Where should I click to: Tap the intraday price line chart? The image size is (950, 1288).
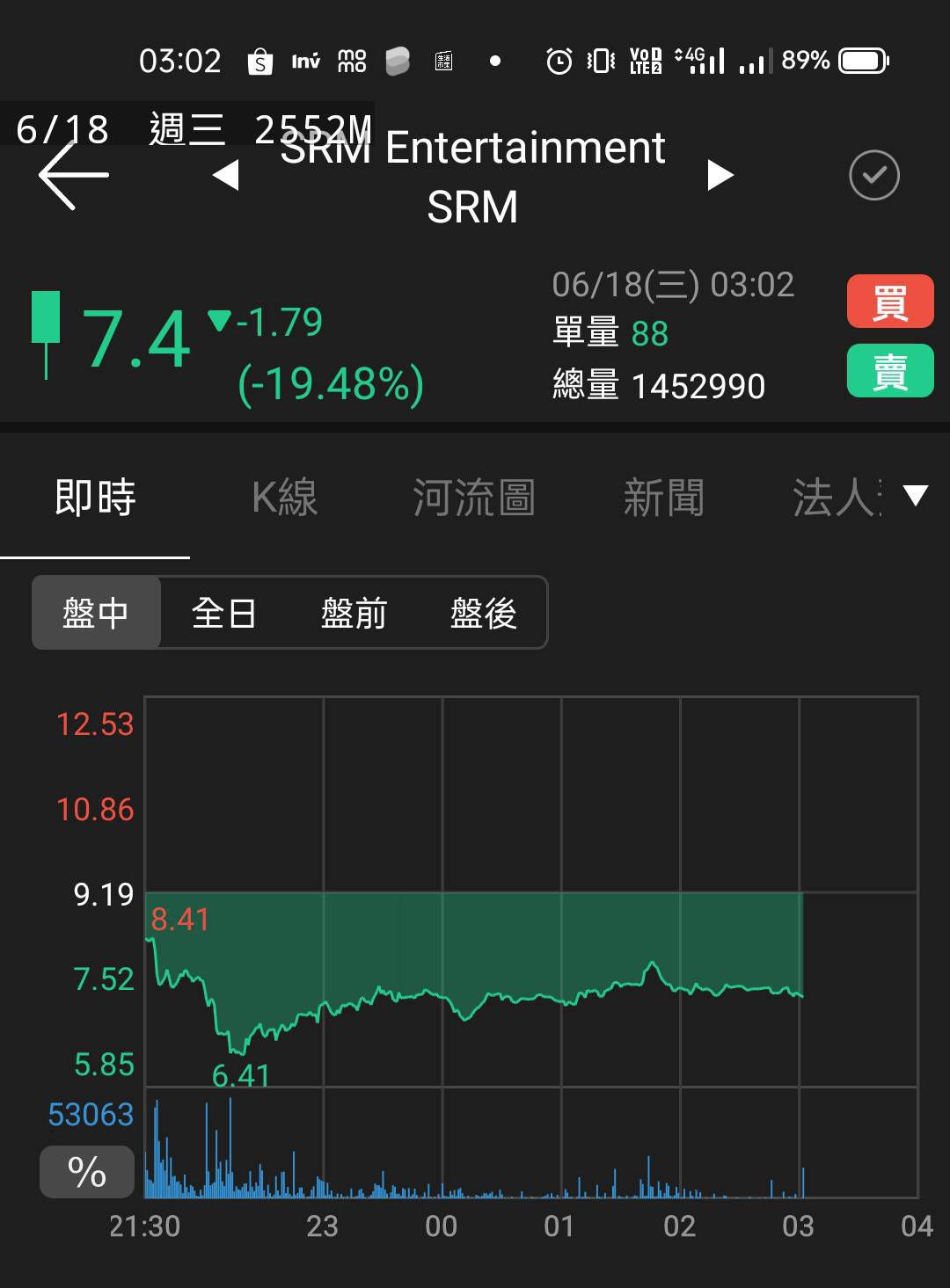point(531,891)
